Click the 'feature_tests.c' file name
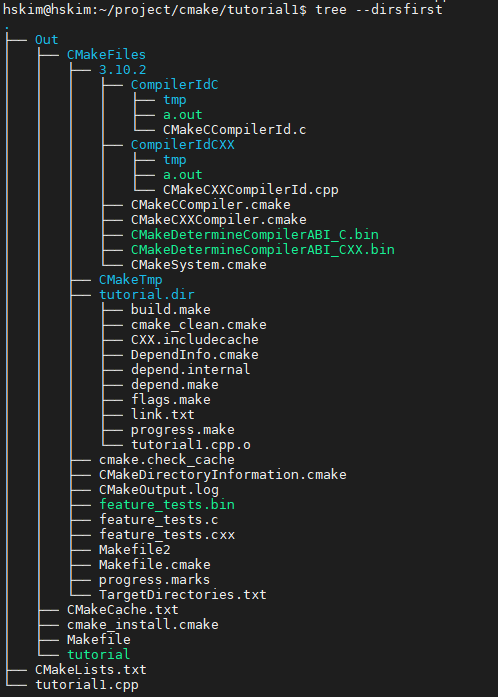The image size is (498, 697). click(159, 519)
